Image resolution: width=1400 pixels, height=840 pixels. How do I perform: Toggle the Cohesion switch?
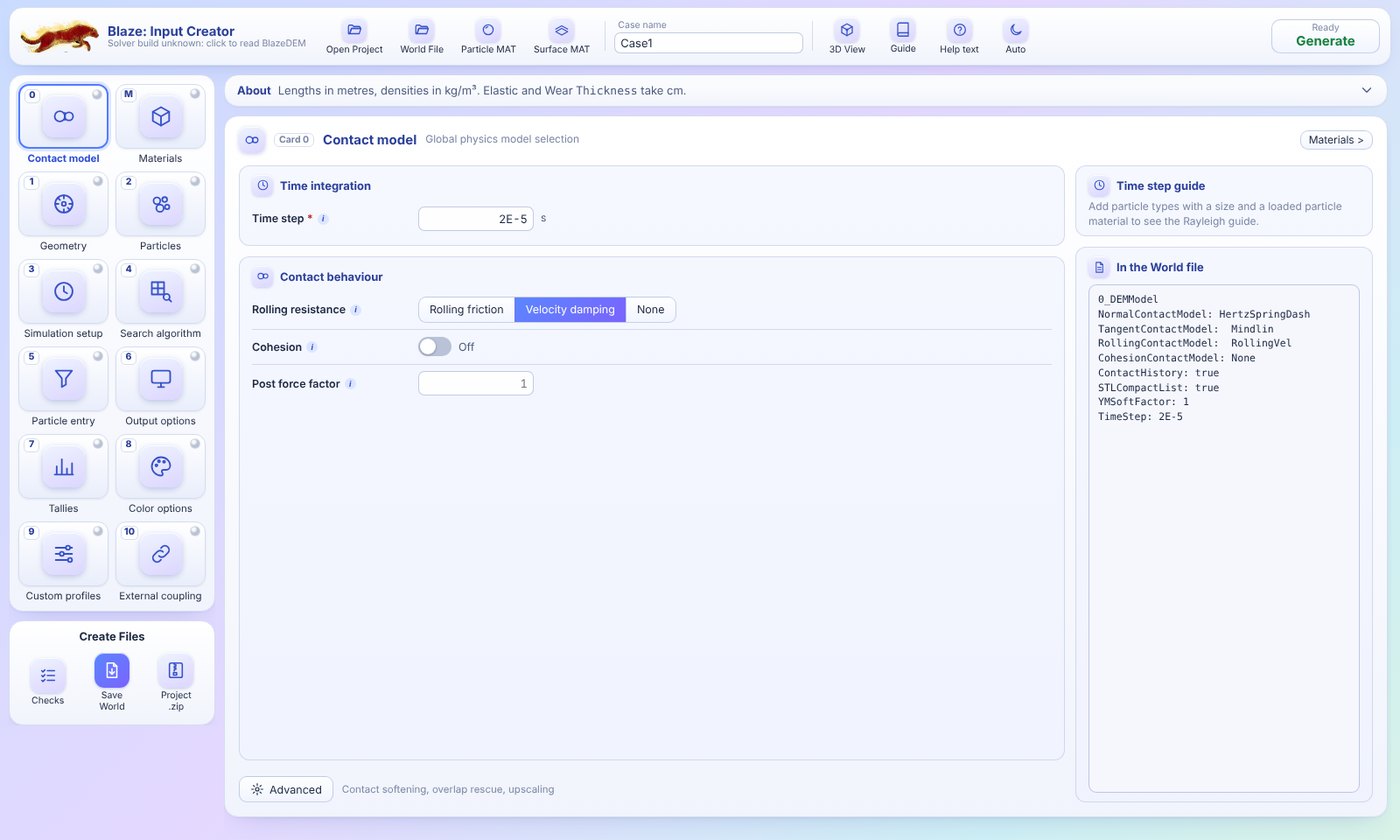[435, 347]
